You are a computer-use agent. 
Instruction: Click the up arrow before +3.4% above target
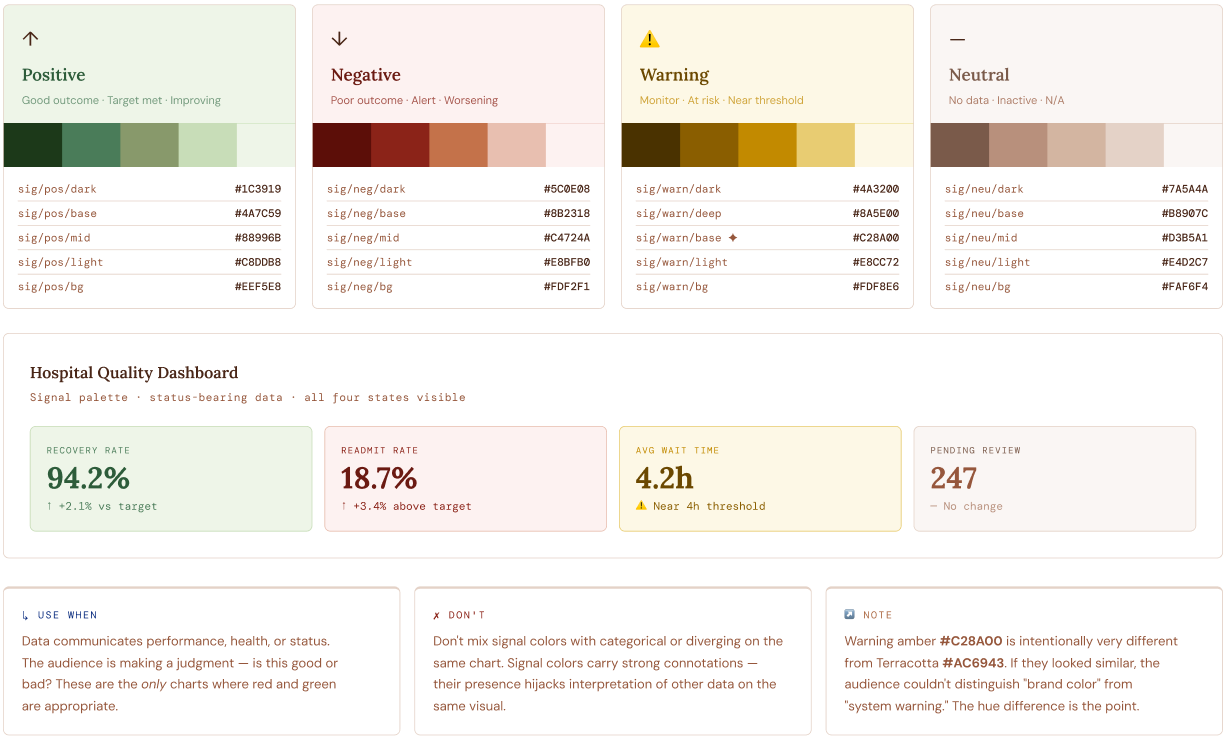(344, 506)
